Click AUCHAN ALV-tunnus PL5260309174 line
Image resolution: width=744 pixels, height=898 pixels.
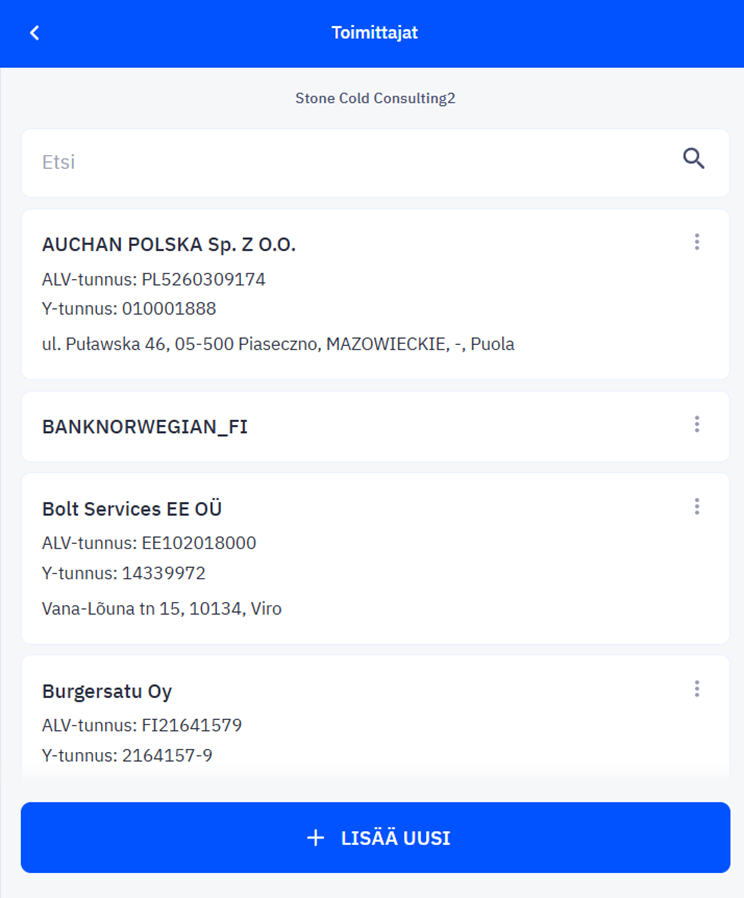[153, 279]
